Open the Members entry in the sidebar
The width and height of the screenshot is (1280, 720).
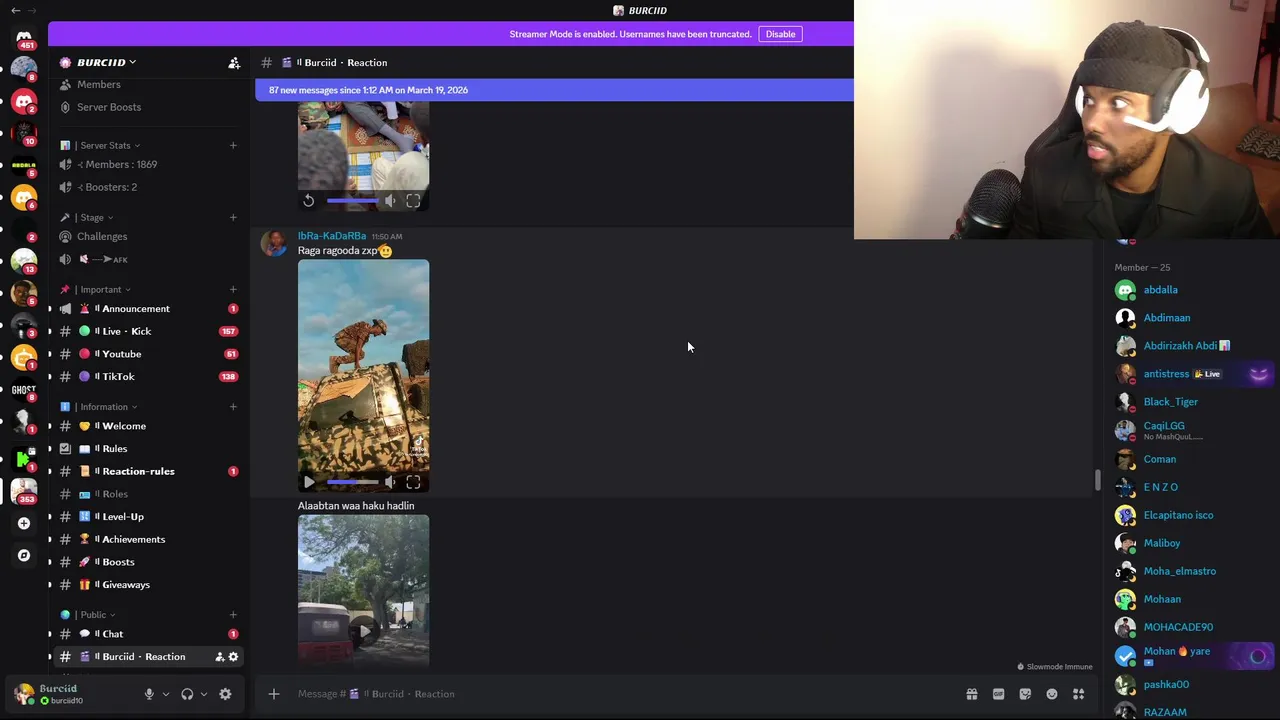tap(98, 84)
